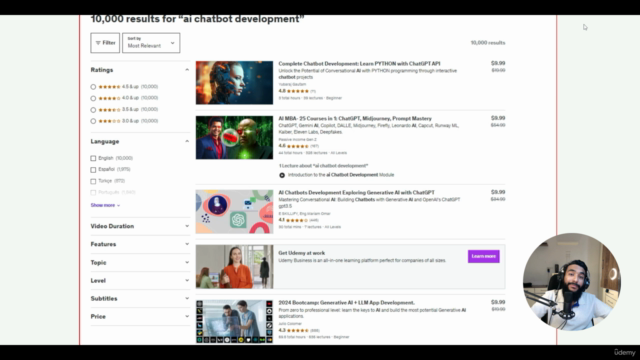Open Complete Chatbot Development course title
Screen dimensions: 640x360
359,64
